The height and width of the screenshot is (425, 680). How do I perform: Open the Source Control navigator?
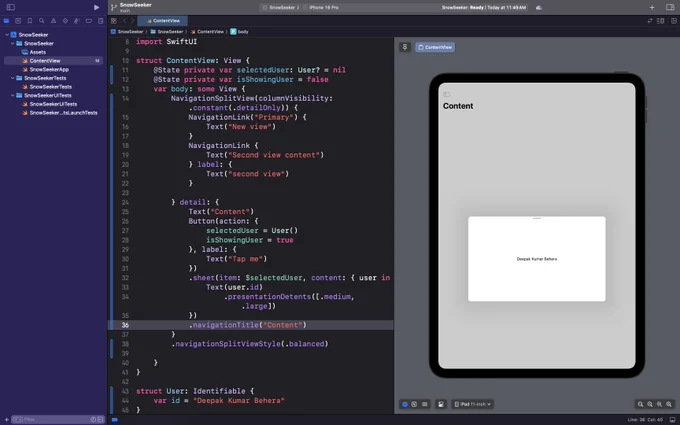pyautogui.click(x=18, y=21)
